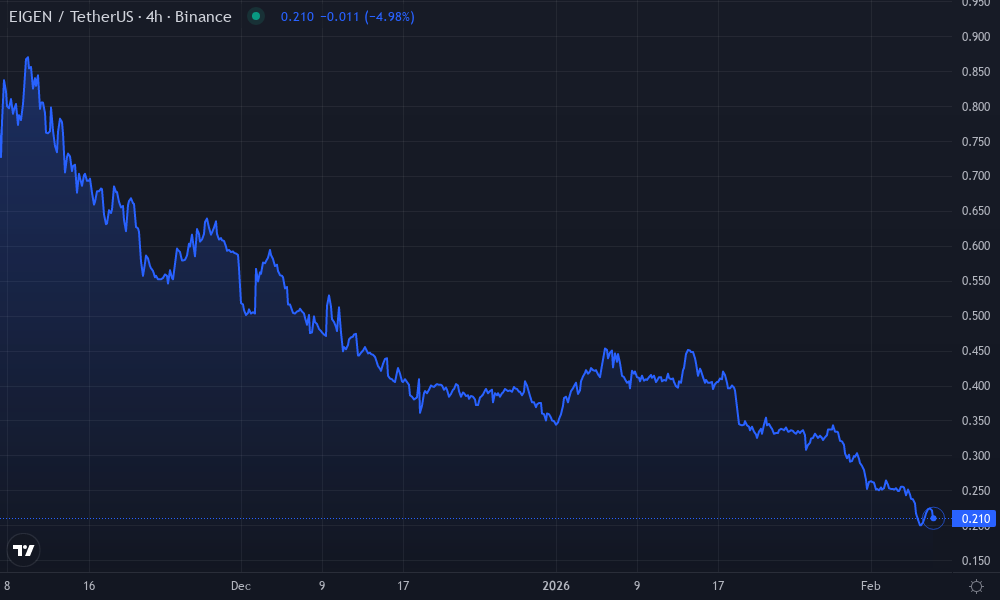Image resolution: width=1000 pixels, height=600 pixels.
Task: Click the first 17 date label after Dec
Action: (403, 586)
